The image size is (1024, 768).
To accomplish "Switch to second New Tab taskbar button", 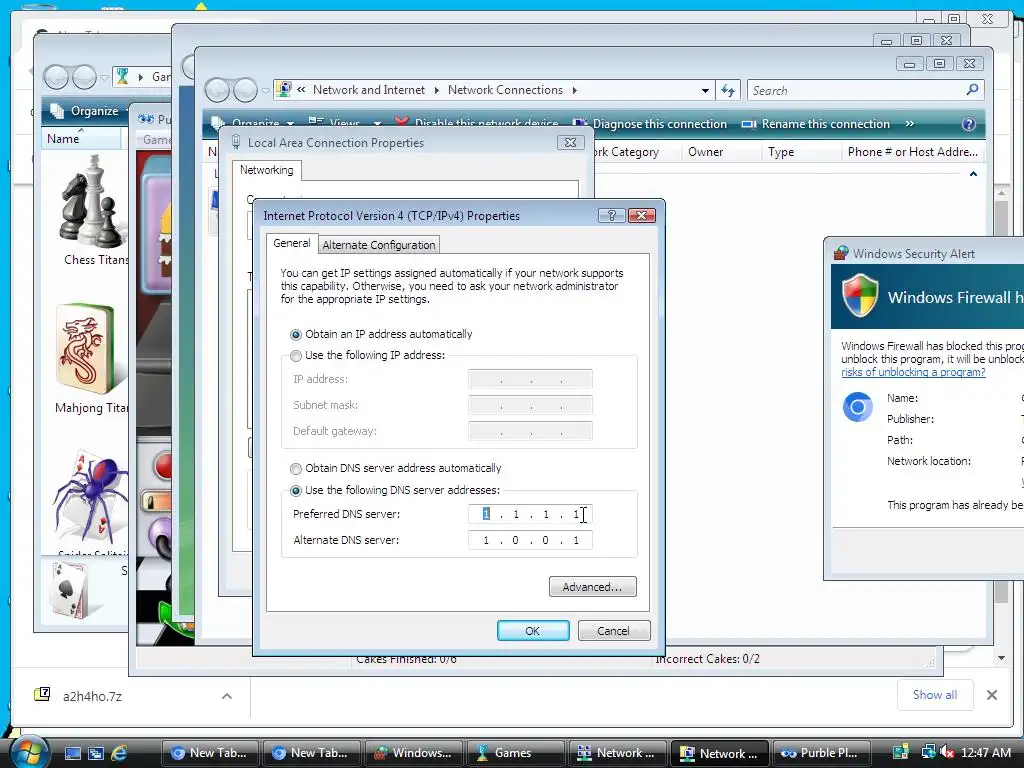I will click(312, 753).
